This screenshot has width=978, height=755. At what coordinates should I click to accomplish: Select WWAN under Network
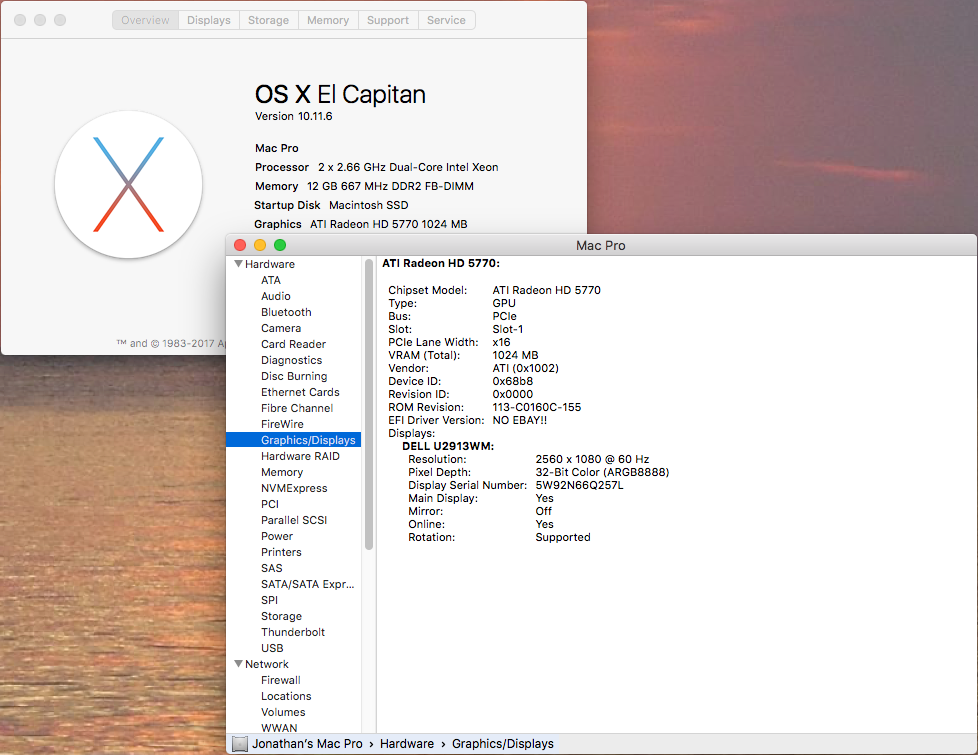point(279,728)
